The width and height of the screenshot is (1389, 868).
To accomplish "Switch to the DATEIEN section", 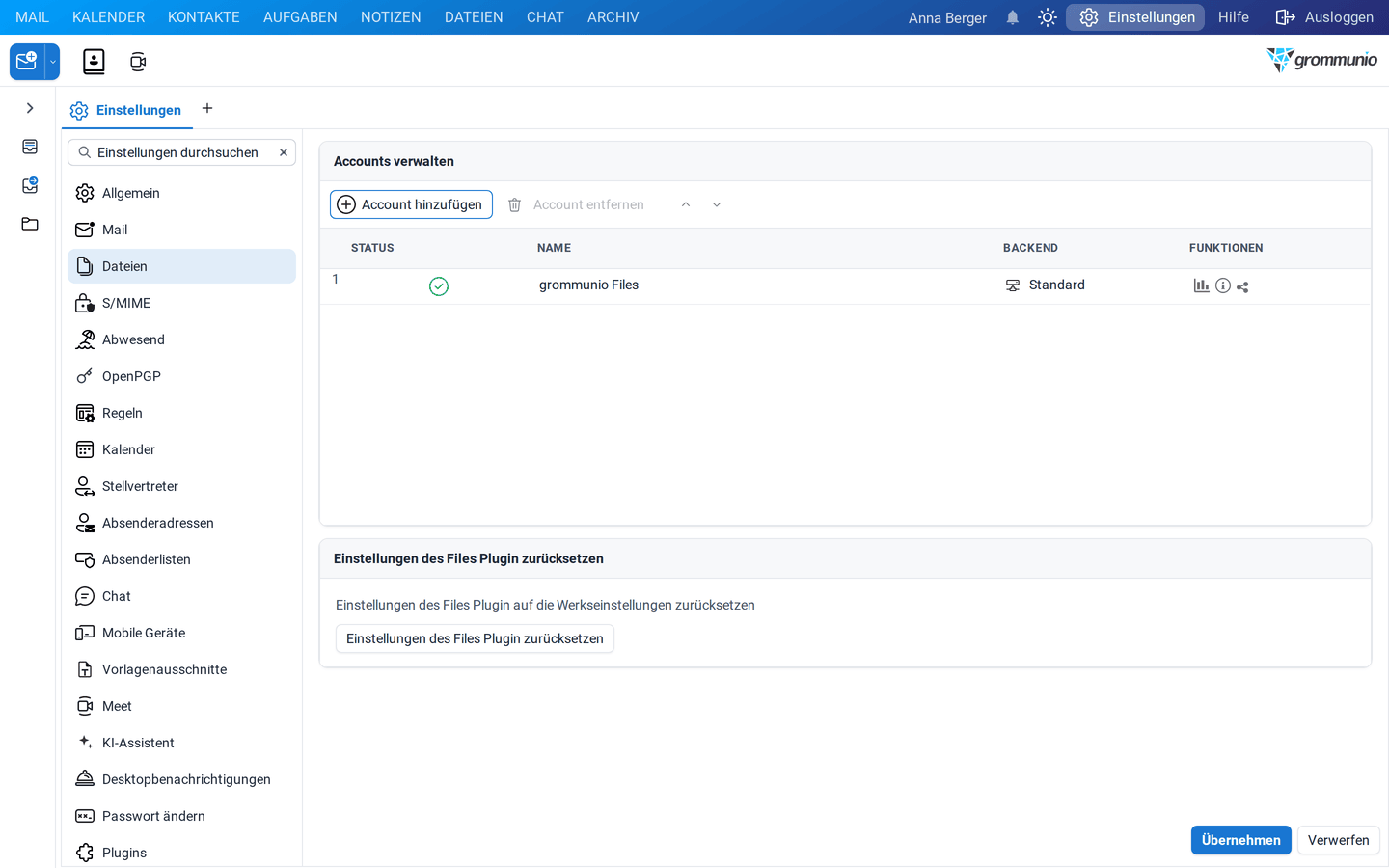I will [474, 17].
